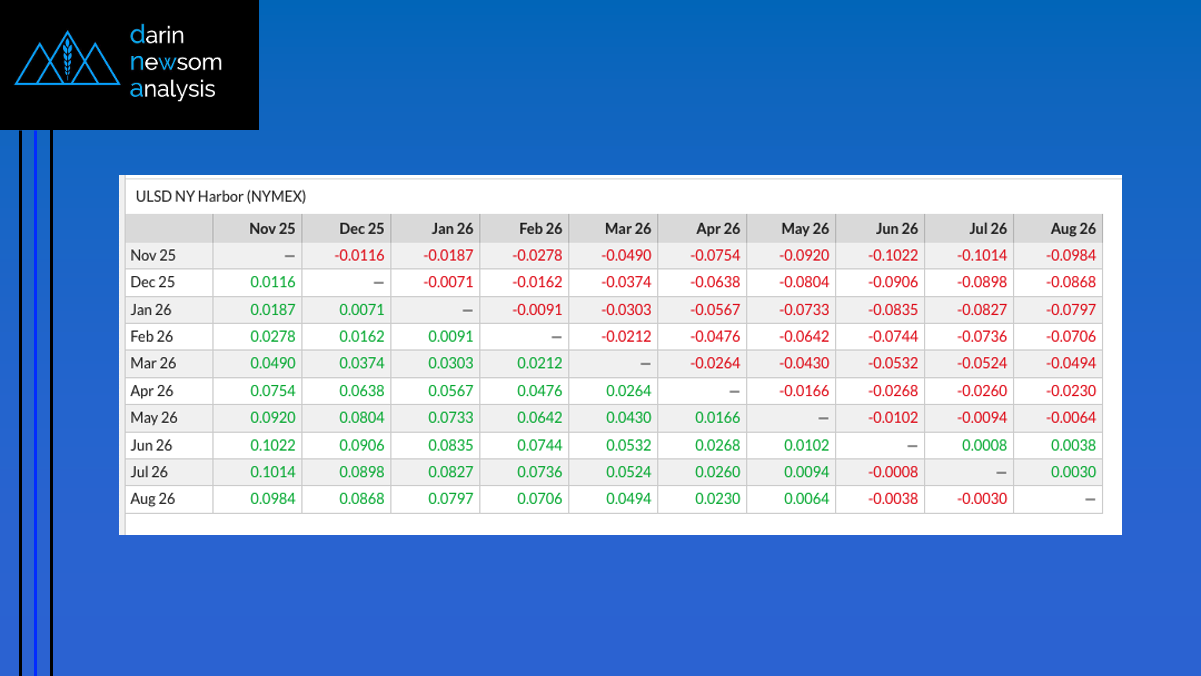Click the 'darin newsom analysis' logo text

(x=176, y=62)
